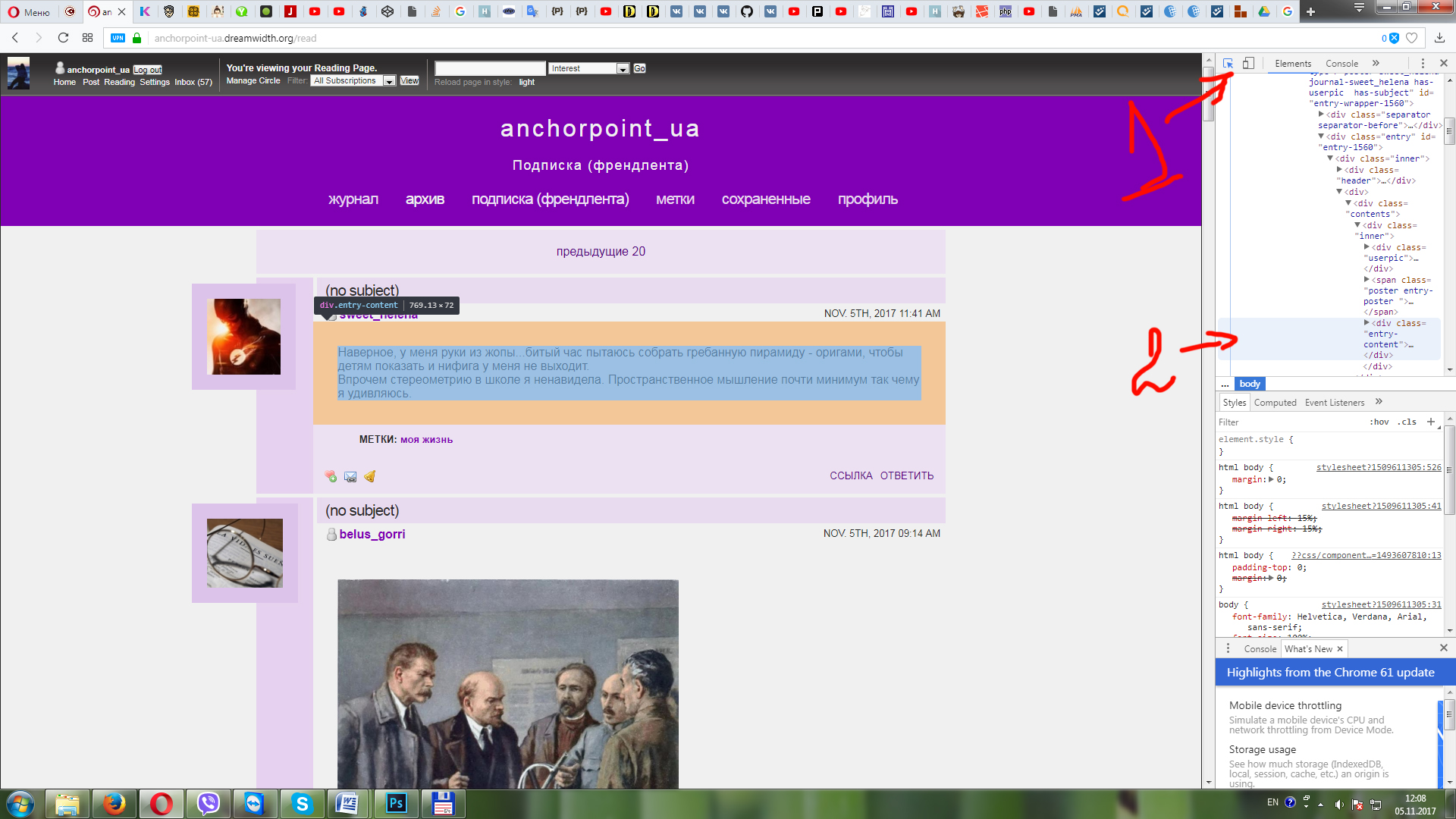Screen dimensions: 1456x819
Task: Toggle the VPN badge in the address bar
Action: click(x=118, y=38)
